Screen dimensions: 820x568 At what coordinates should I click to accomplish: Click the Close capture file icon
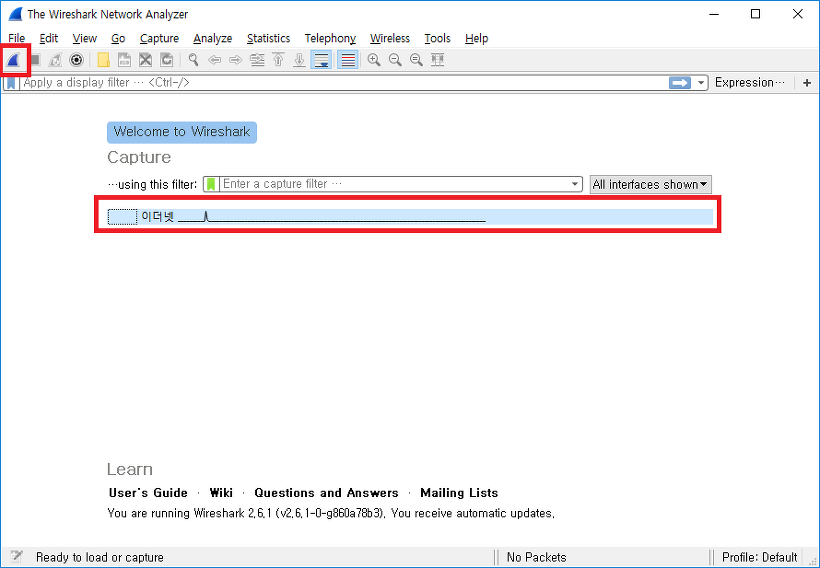145,60
